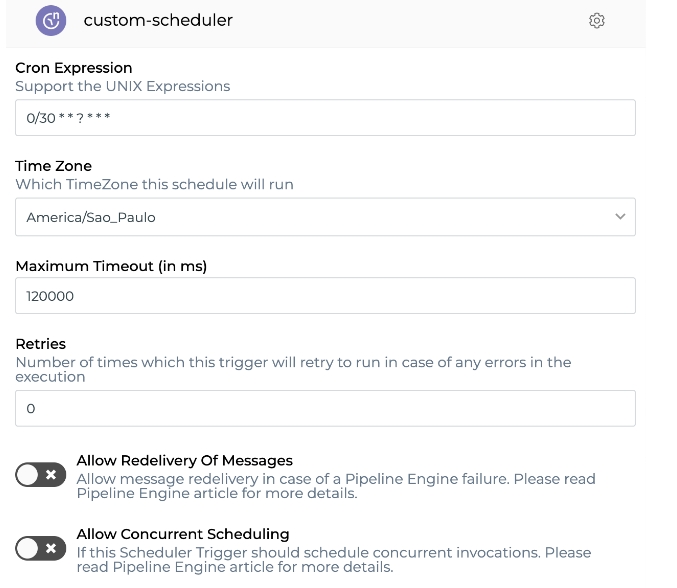Click the 'Support the UNIX Expressions' hint
The image size is (677, 588).
click(123, 86)
